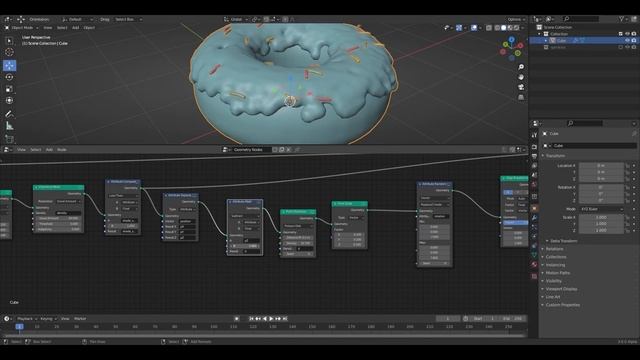Open the Output properties tab
Screen dimensions: 640x360
(534, 156)
